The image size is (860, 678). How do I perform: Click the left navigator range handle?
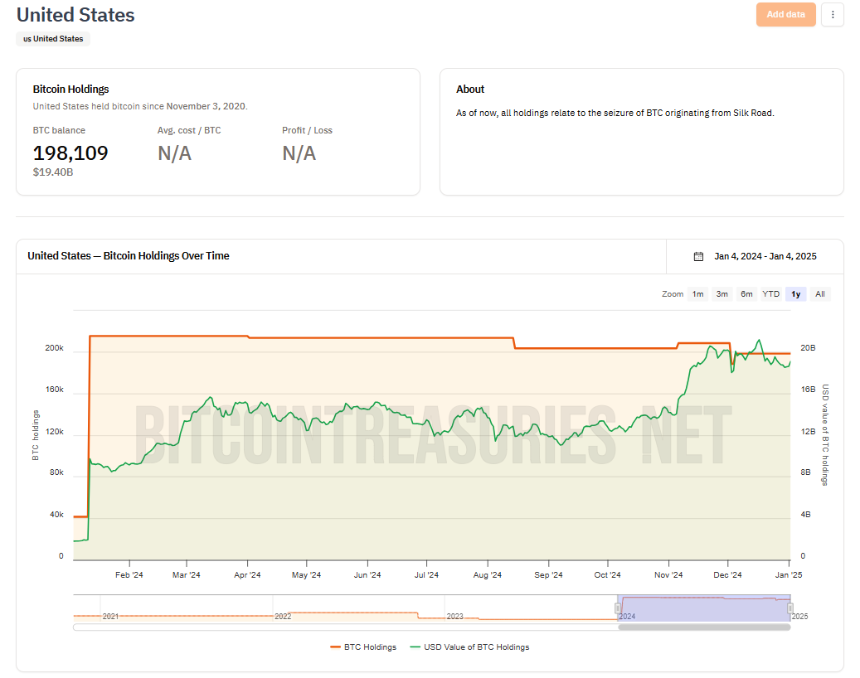[618, 608]
